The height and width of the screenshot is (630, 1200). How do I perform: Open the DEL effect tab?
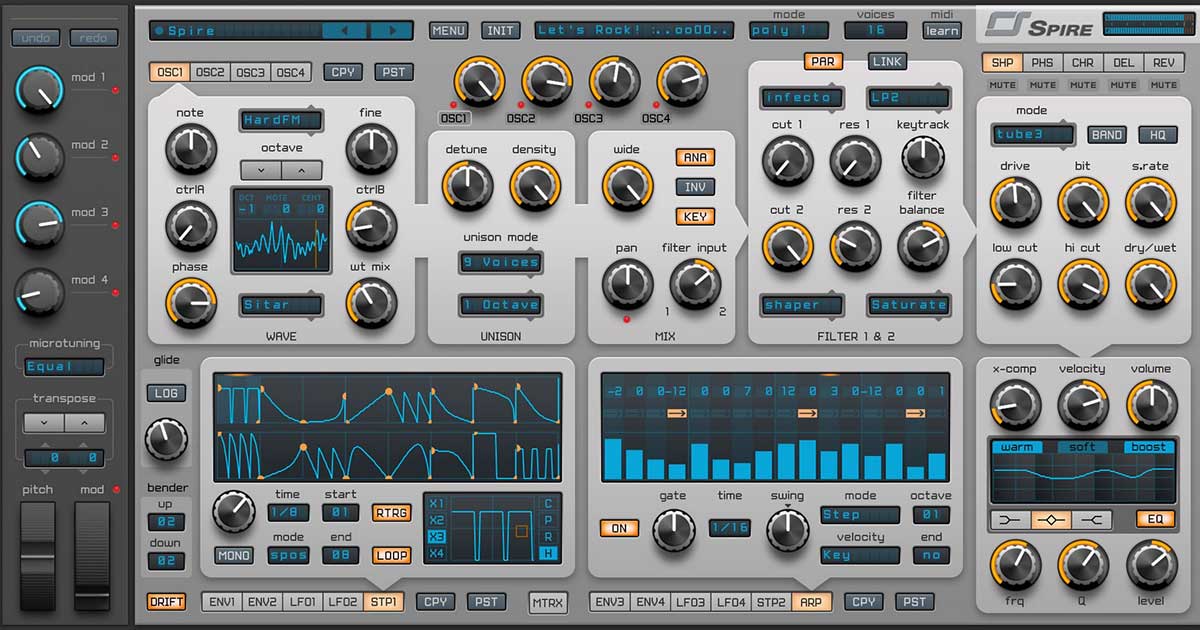point(1123,63)
